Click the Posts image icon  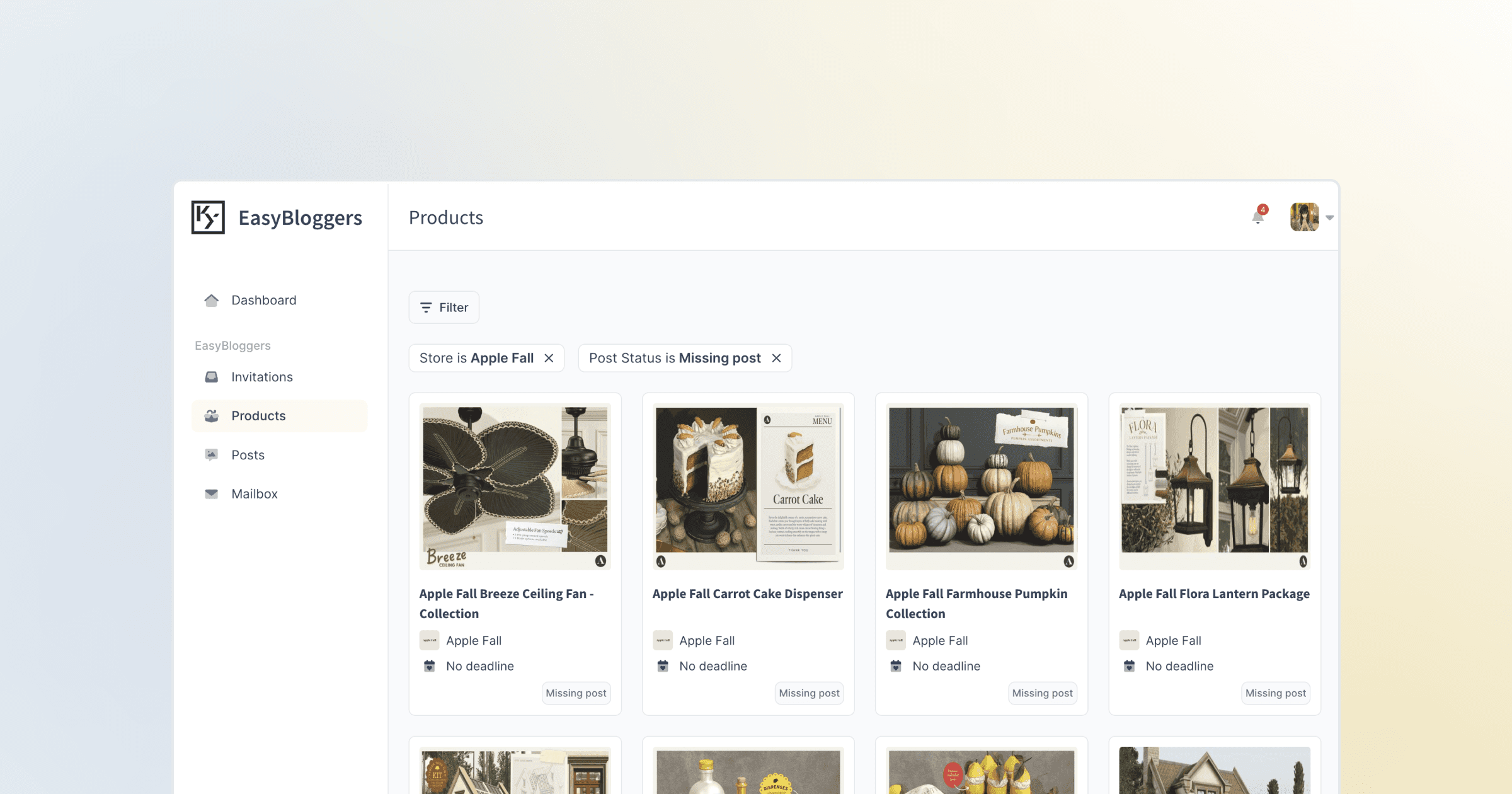tap(212, 455)
